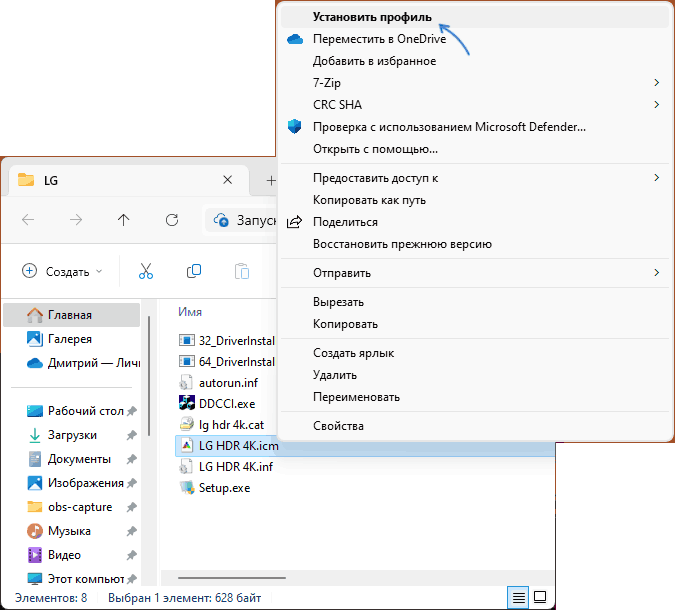Open the 'Создать' dropdown button

point(62,272)
